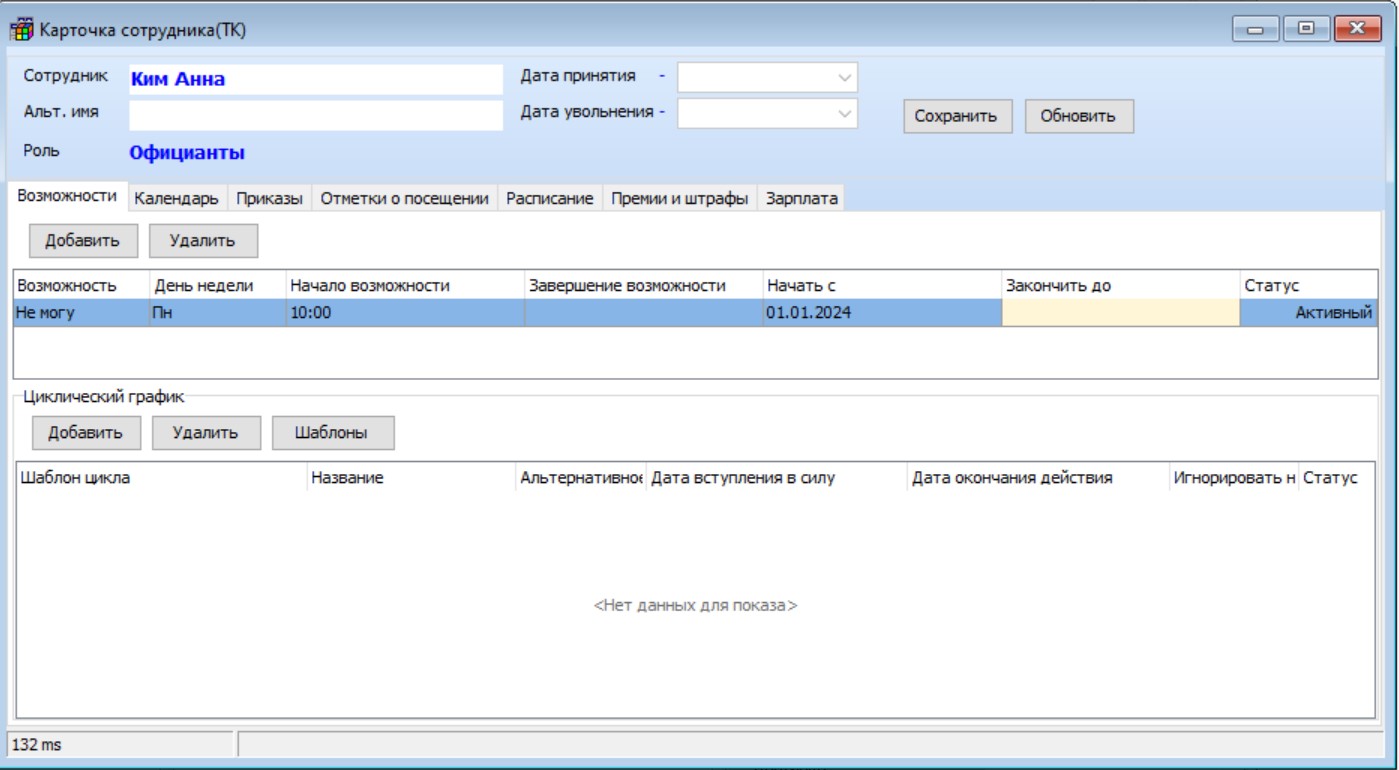This screenshot has height=770, width=1399.
Task: Click the Завершение возможности column header
Action: coord(643,286)
